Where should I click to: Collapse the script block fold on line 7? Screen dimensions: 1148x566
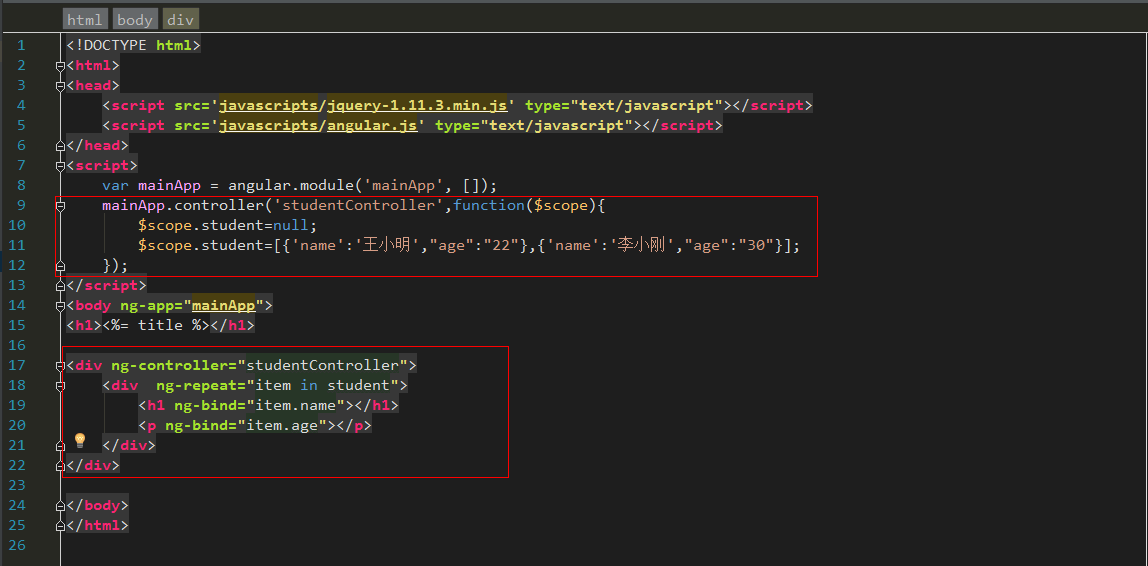click(x=61, y=165)
